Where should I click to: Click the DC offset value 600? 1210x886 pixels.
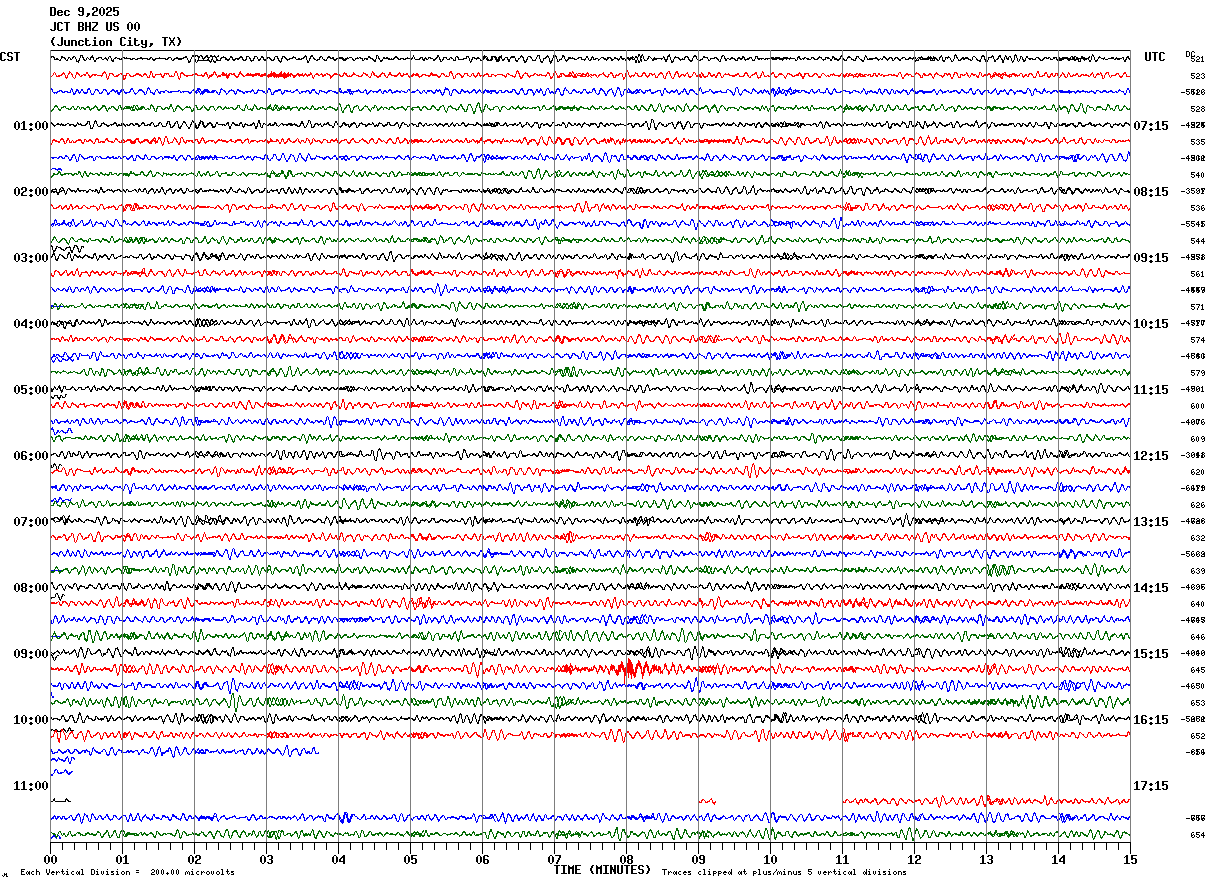pyautogui.click(x=1197, y=406)
